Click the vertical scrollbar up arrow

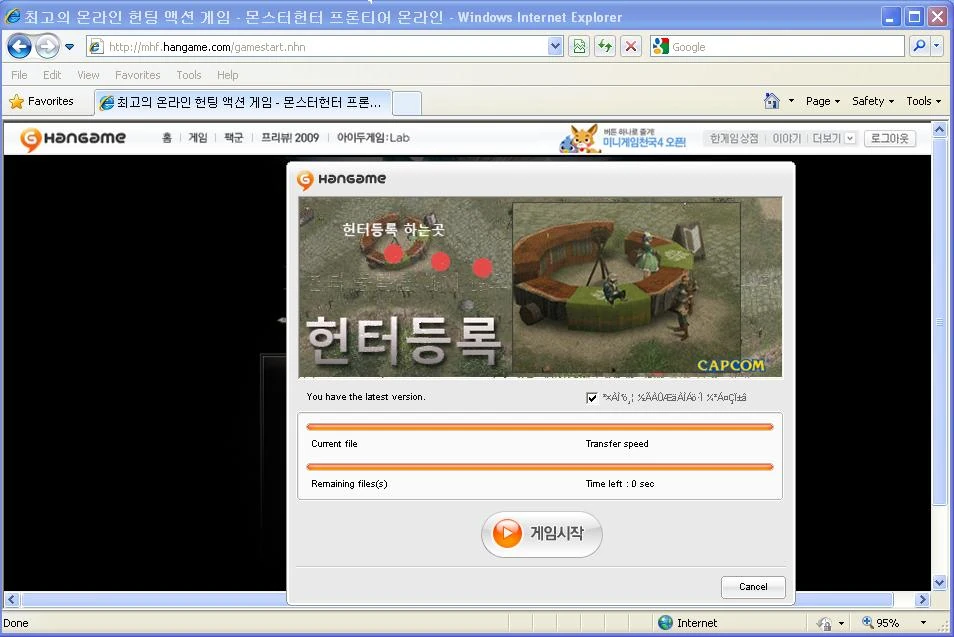939,130
